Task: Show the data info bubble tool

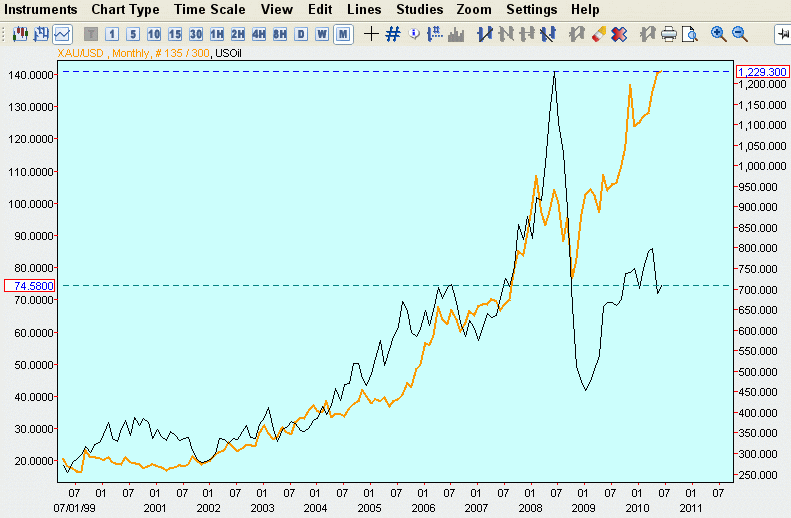Action: point(414,34)
